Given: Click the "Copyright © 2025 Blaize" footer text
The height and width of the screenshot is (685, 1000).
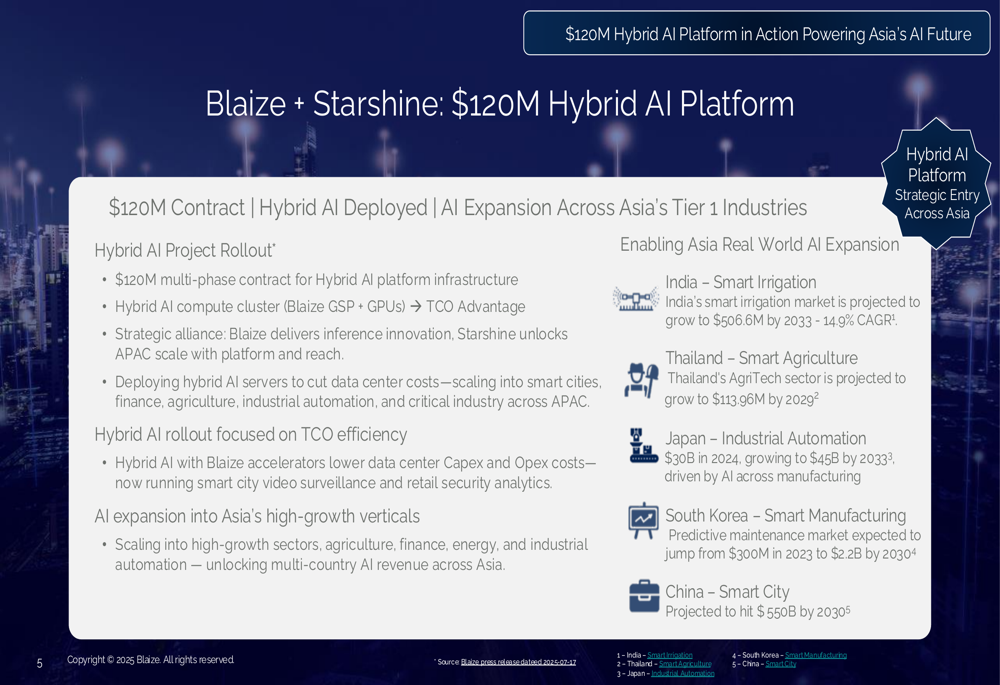Looking at the screenshot, I should point(151,660).
